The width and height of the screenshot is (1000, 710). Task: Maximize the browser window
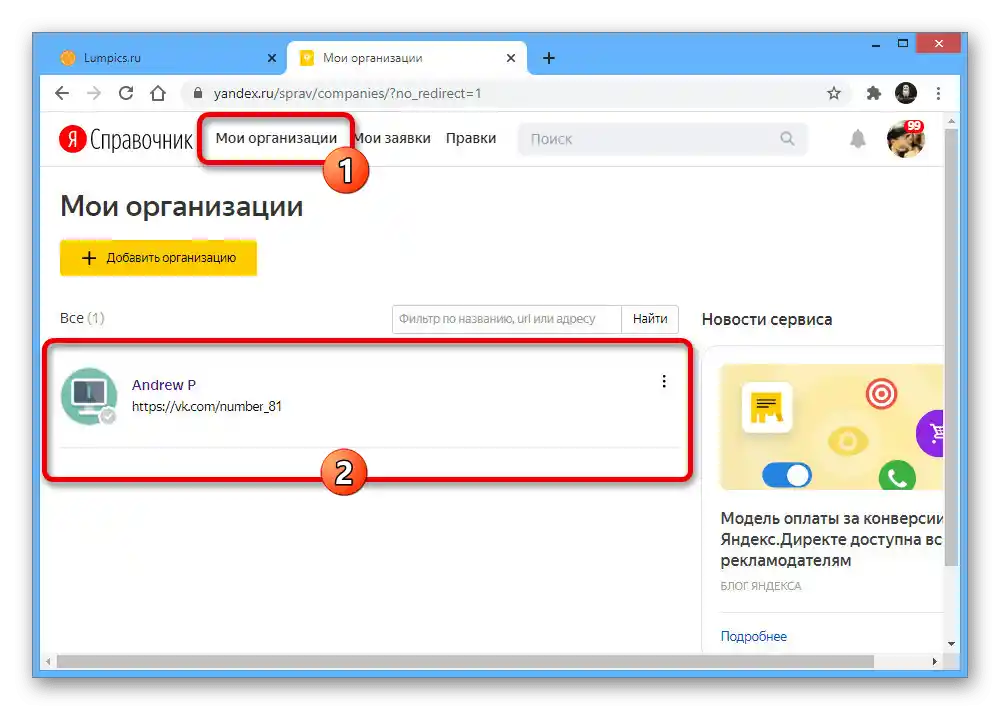coord(902,44)
